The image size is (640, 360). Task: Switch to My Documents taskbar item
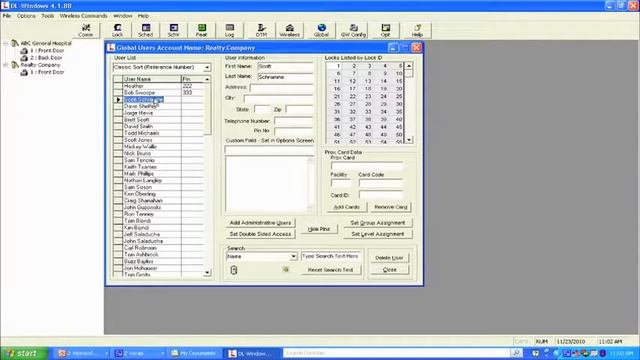(194, 353)
